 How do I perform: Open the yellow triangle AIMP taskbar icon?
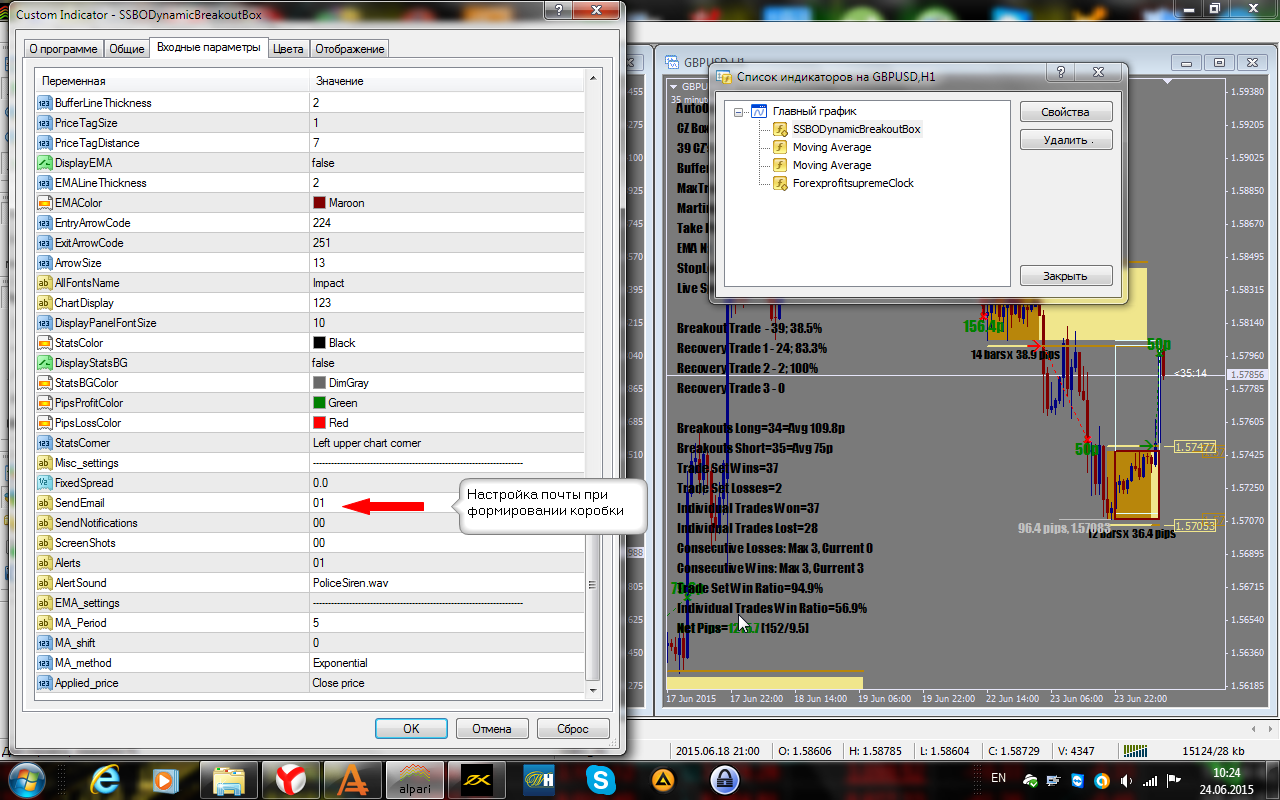point(662,779)
